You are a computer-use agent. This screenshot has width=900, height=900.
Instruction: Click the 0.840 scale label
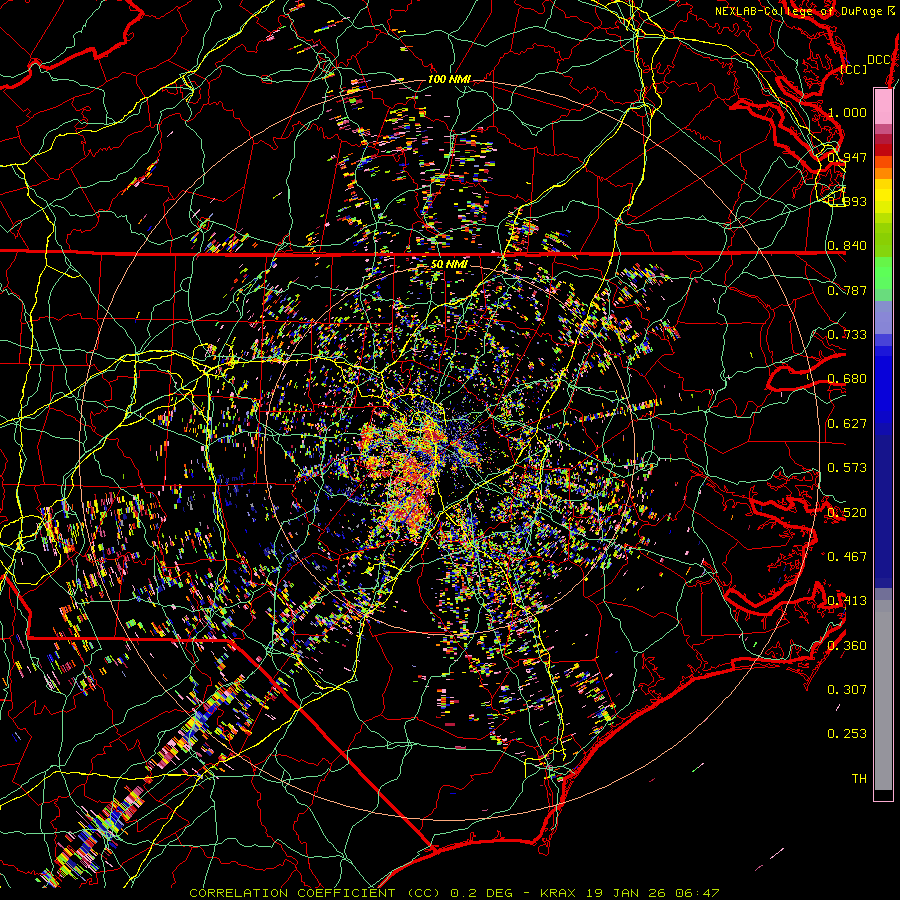[847, 246]
